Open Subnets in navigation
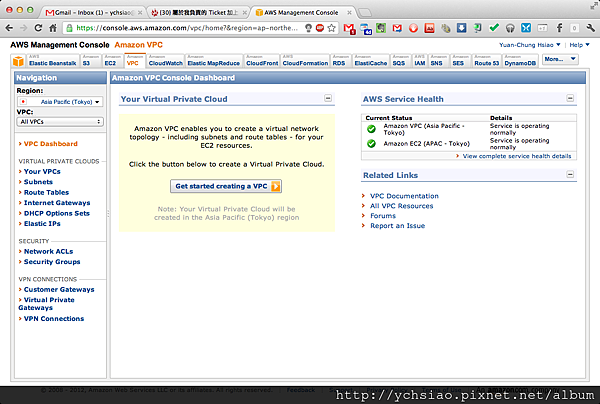 tap(38, 182)
